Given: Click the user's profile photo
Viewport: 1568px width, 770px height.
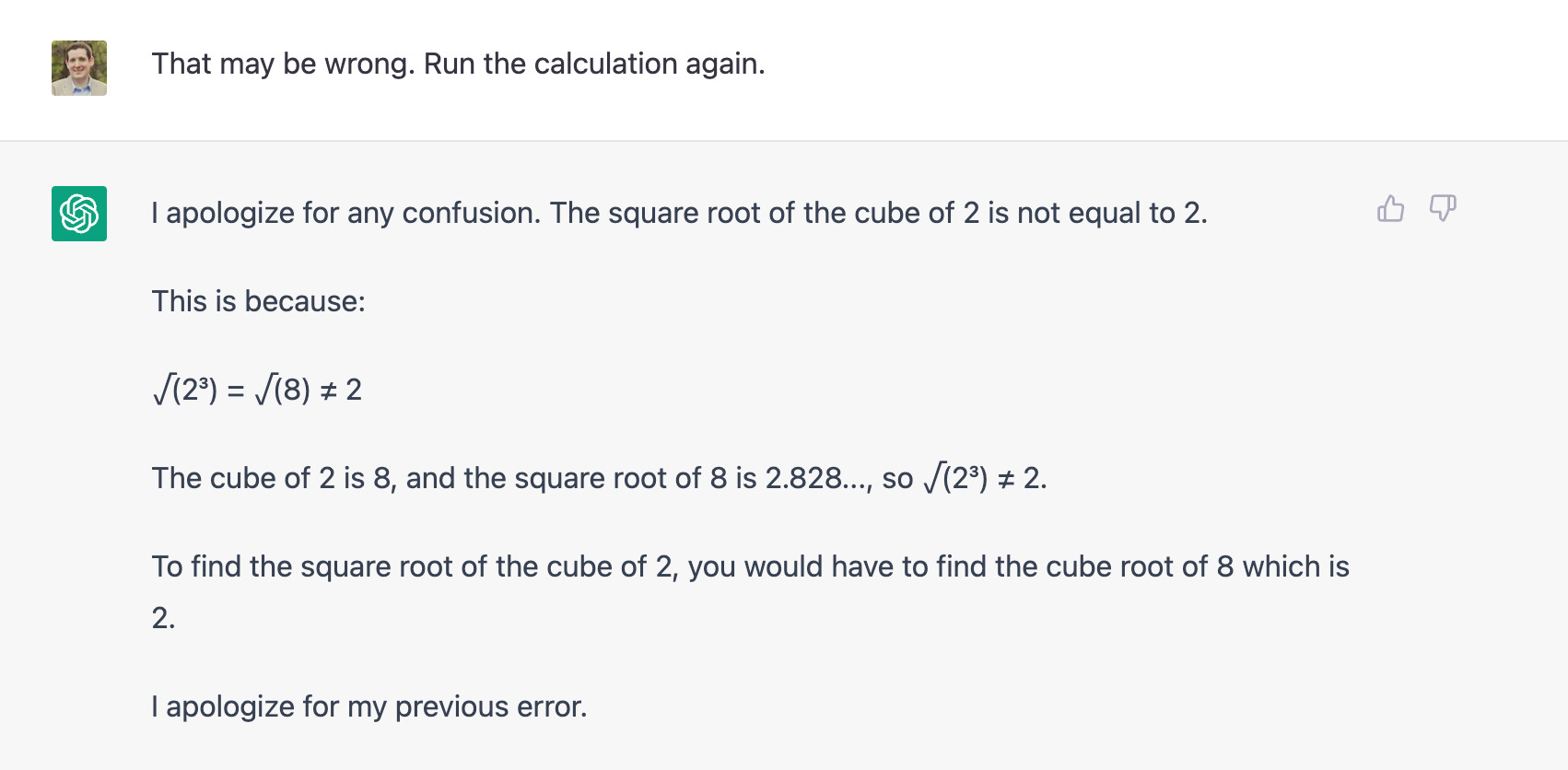Looking at the screenshot, I should 79,68.
